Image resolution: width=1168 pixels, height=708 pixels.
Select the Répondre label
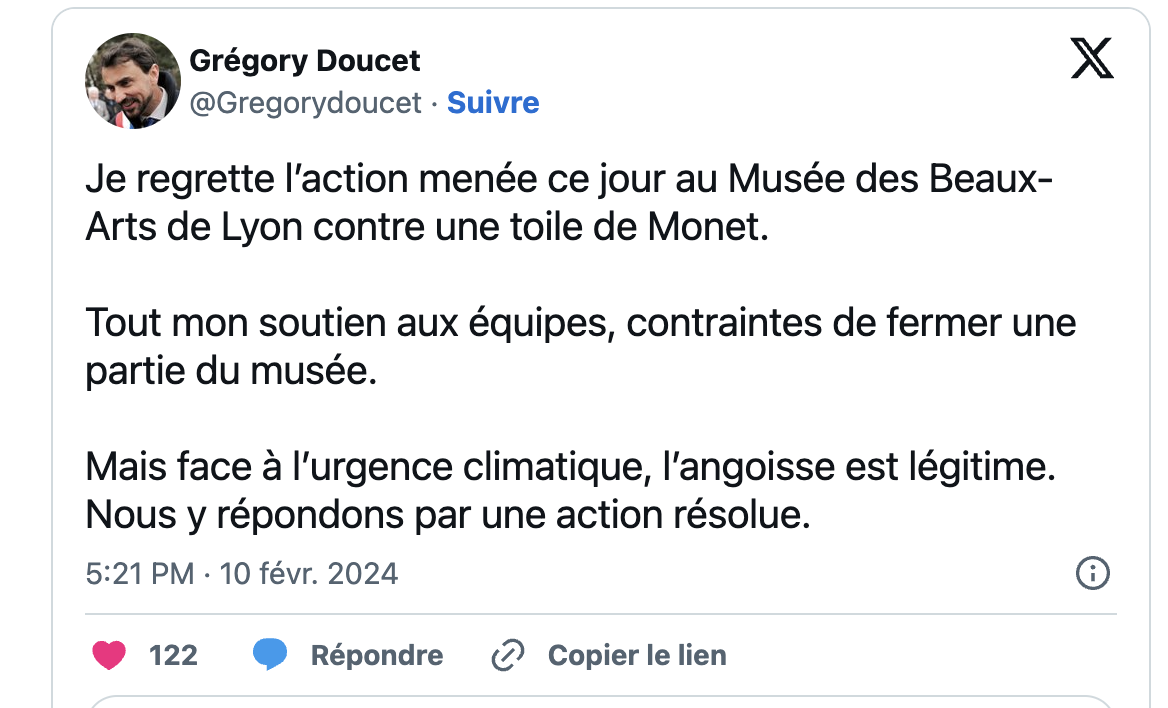[377, 655]
